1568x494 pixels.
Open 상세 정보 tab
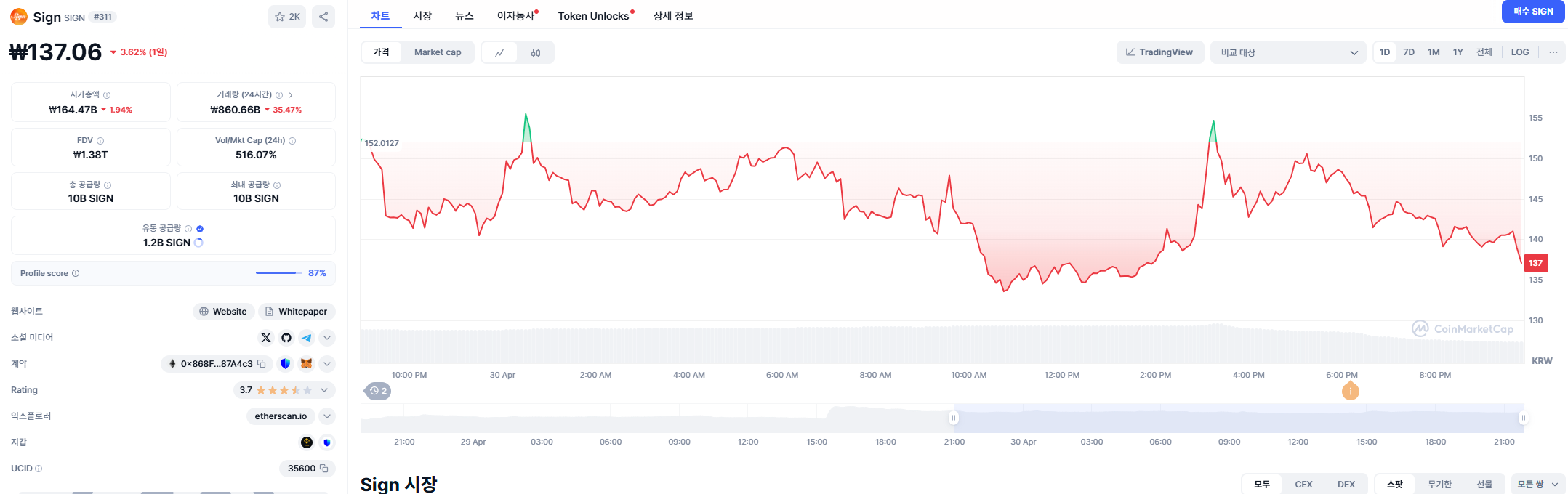(673, 16)
